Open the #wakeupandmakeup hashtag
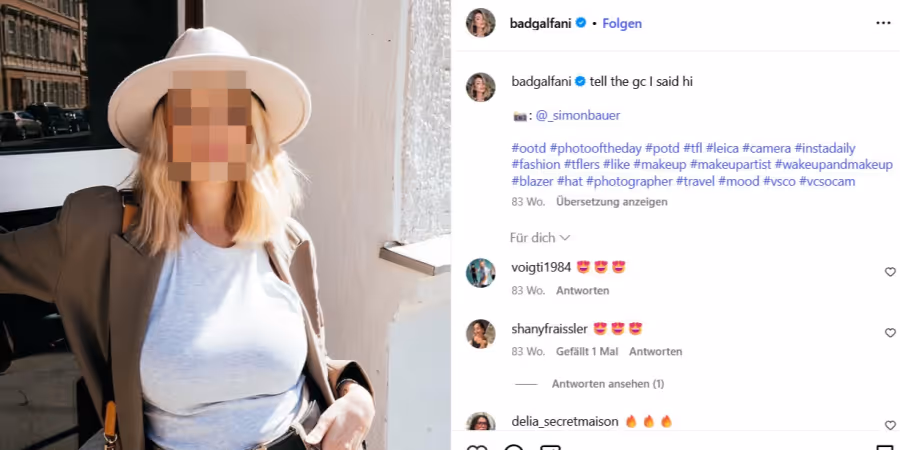900x450 pixels. [834, 165]
